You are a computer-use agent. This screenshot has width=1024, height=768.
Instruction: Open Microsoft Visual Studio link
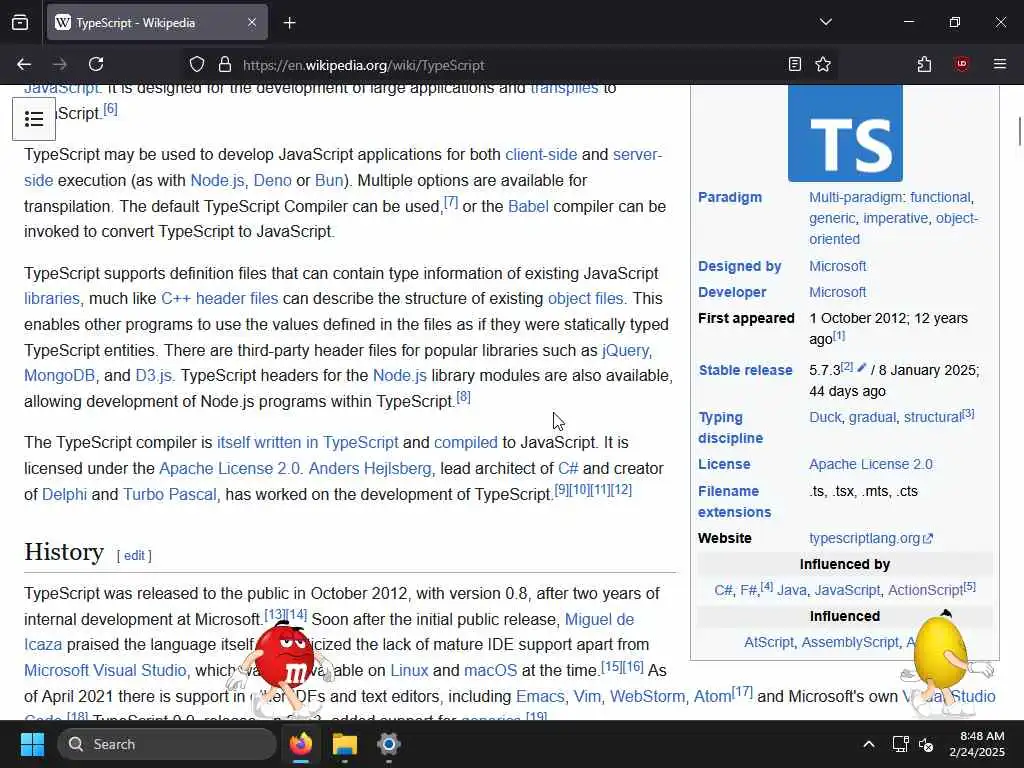(105, 671)
